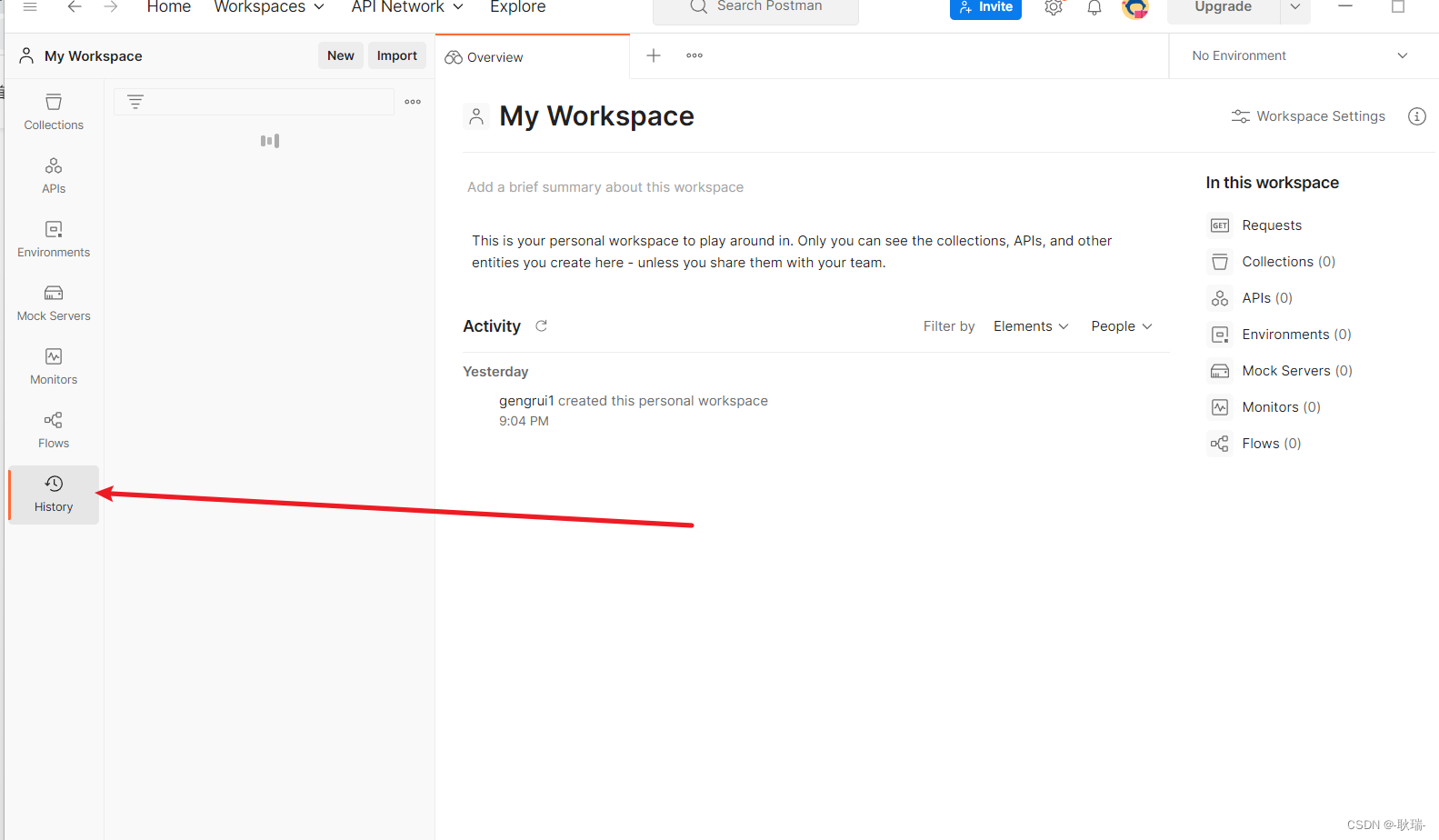Click the Import button
The height and width of the screenshot is (840, 1439).
click(397, 55)
